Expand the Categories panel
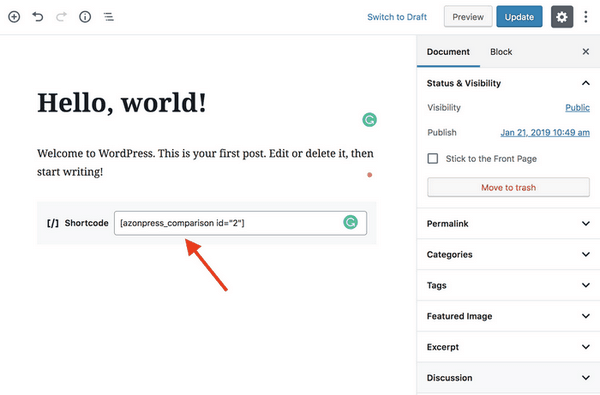The height and width of the screenshot is (395, 600). (508, 255)
